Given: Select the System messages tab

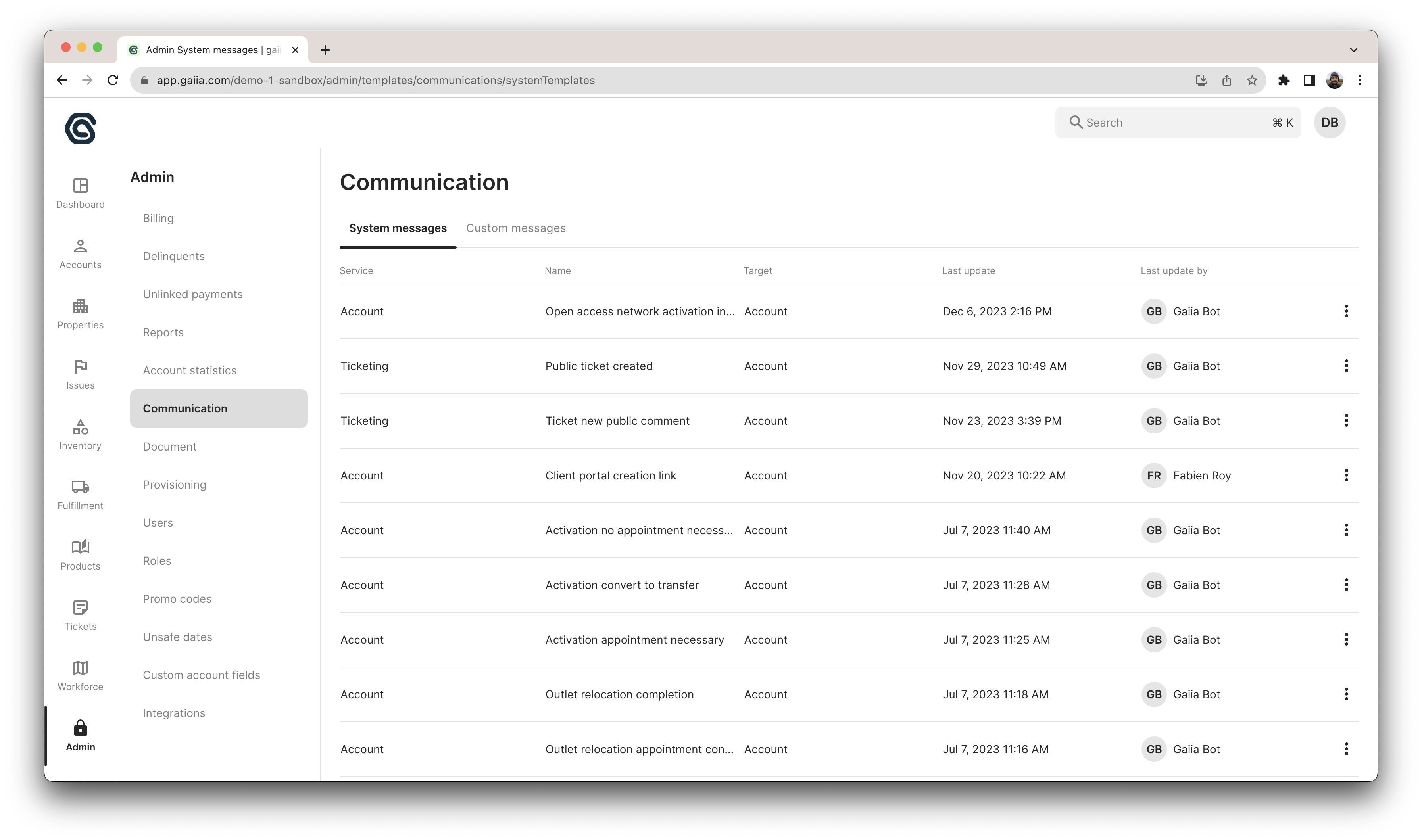Looking at the screenshot, I should pyautogui.click(x=398, y=228).
